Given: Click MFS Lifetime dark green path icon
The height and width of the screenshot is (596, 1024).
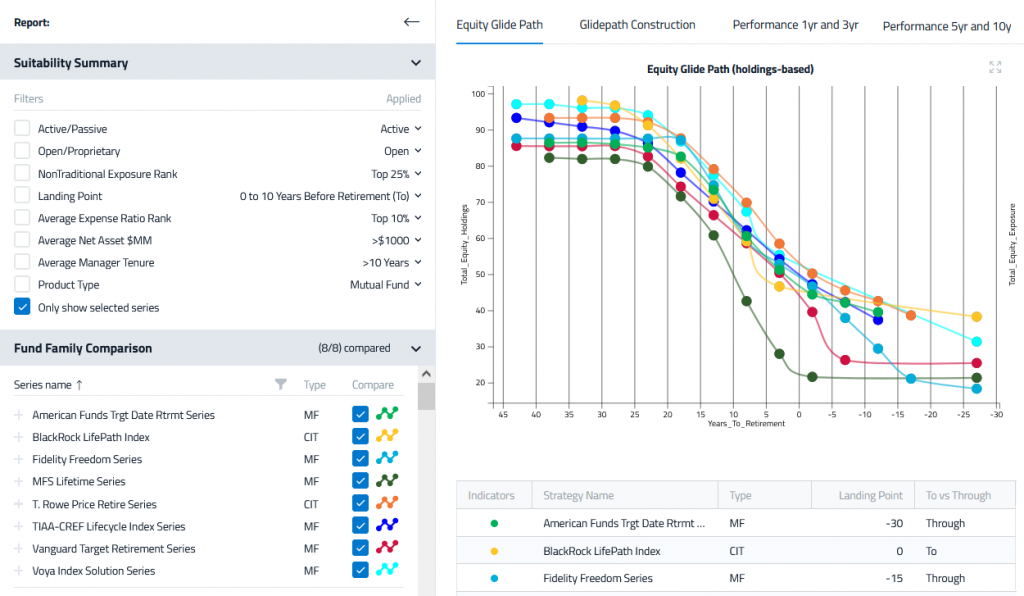Looking at the screenshot, I should point(387,481).
